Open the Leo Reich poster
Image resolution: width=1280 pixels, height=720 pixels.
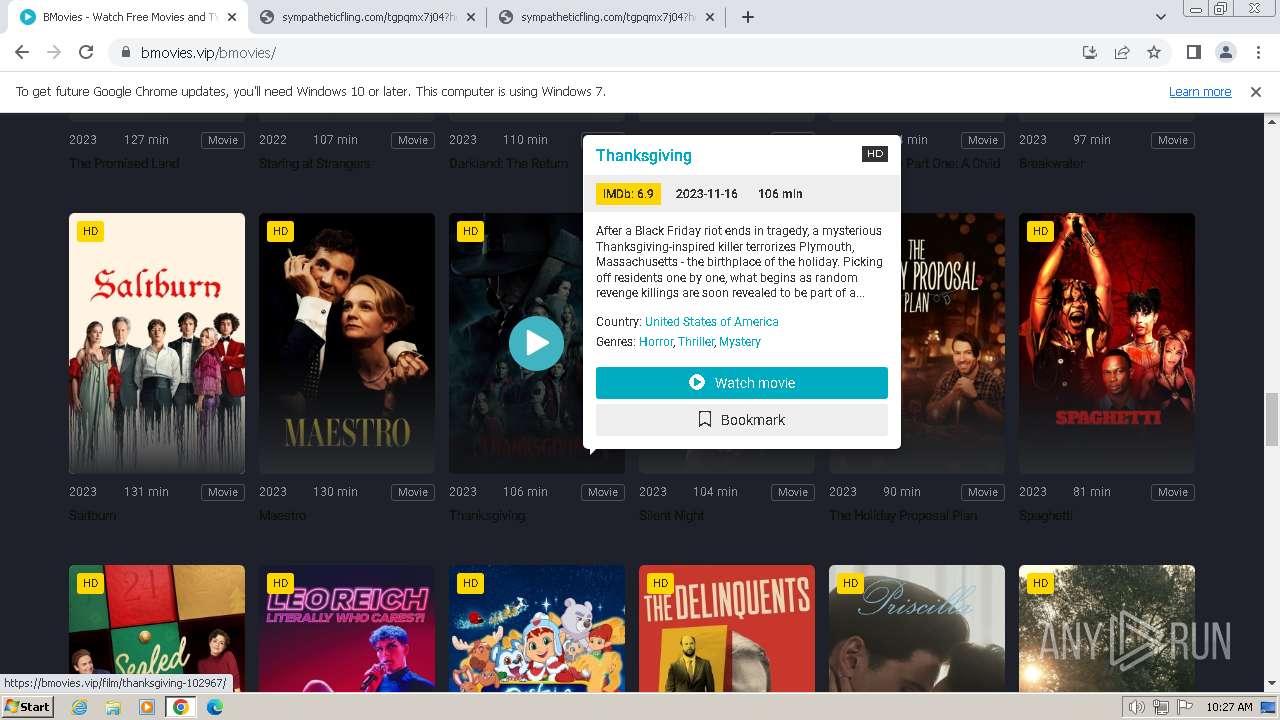(x=347, y=629)
